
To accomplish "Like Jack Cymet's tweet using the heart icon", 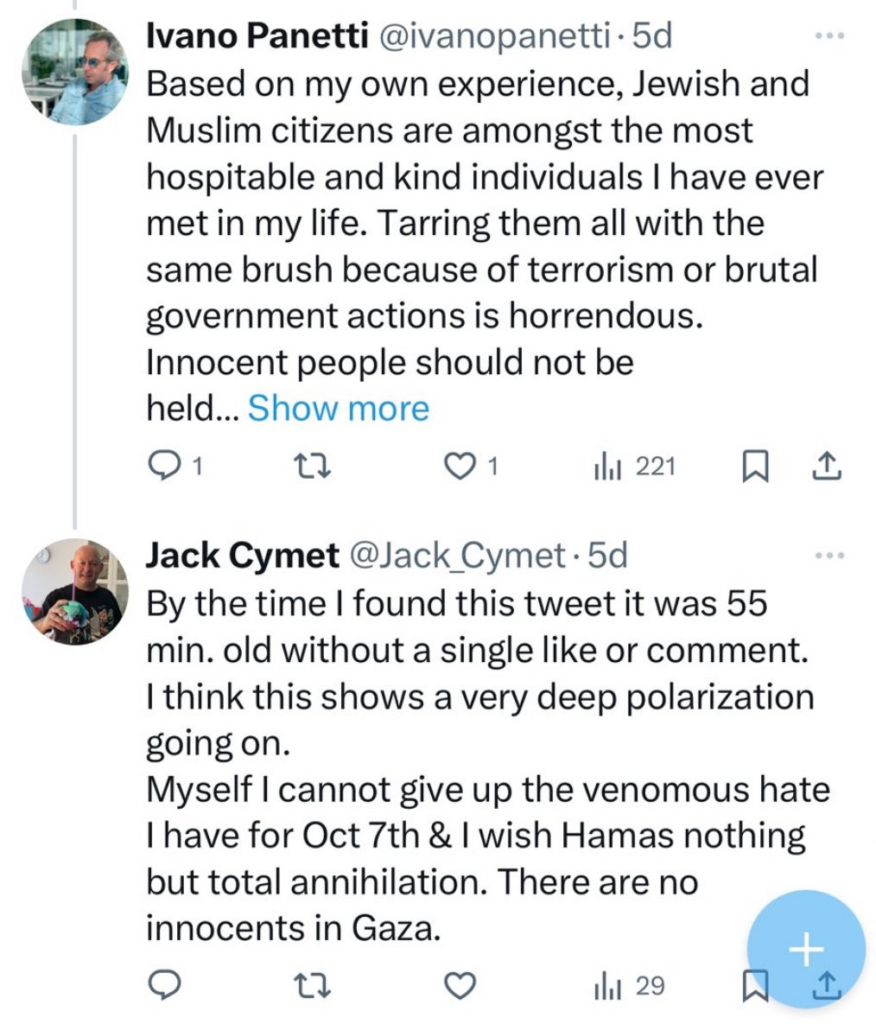I will point(460,986).
